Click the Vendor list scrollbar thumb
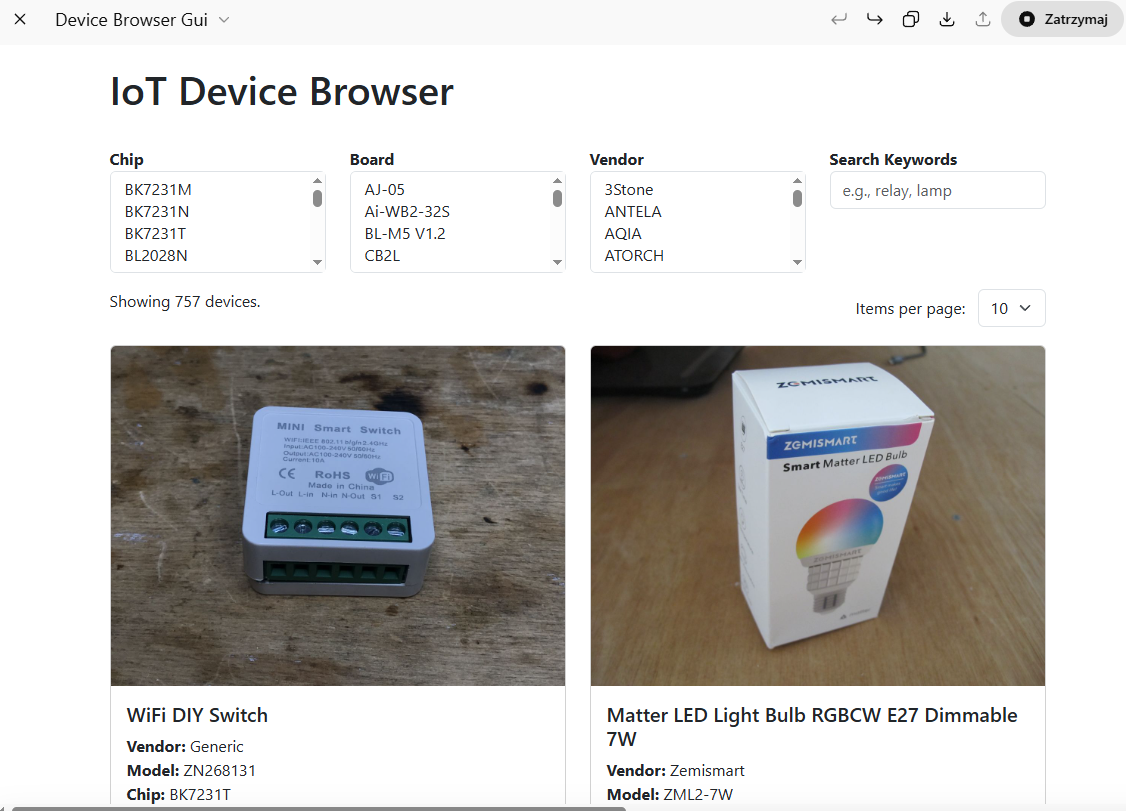Viewport: 1126px width, 811px height. click(x=797, y=198)
